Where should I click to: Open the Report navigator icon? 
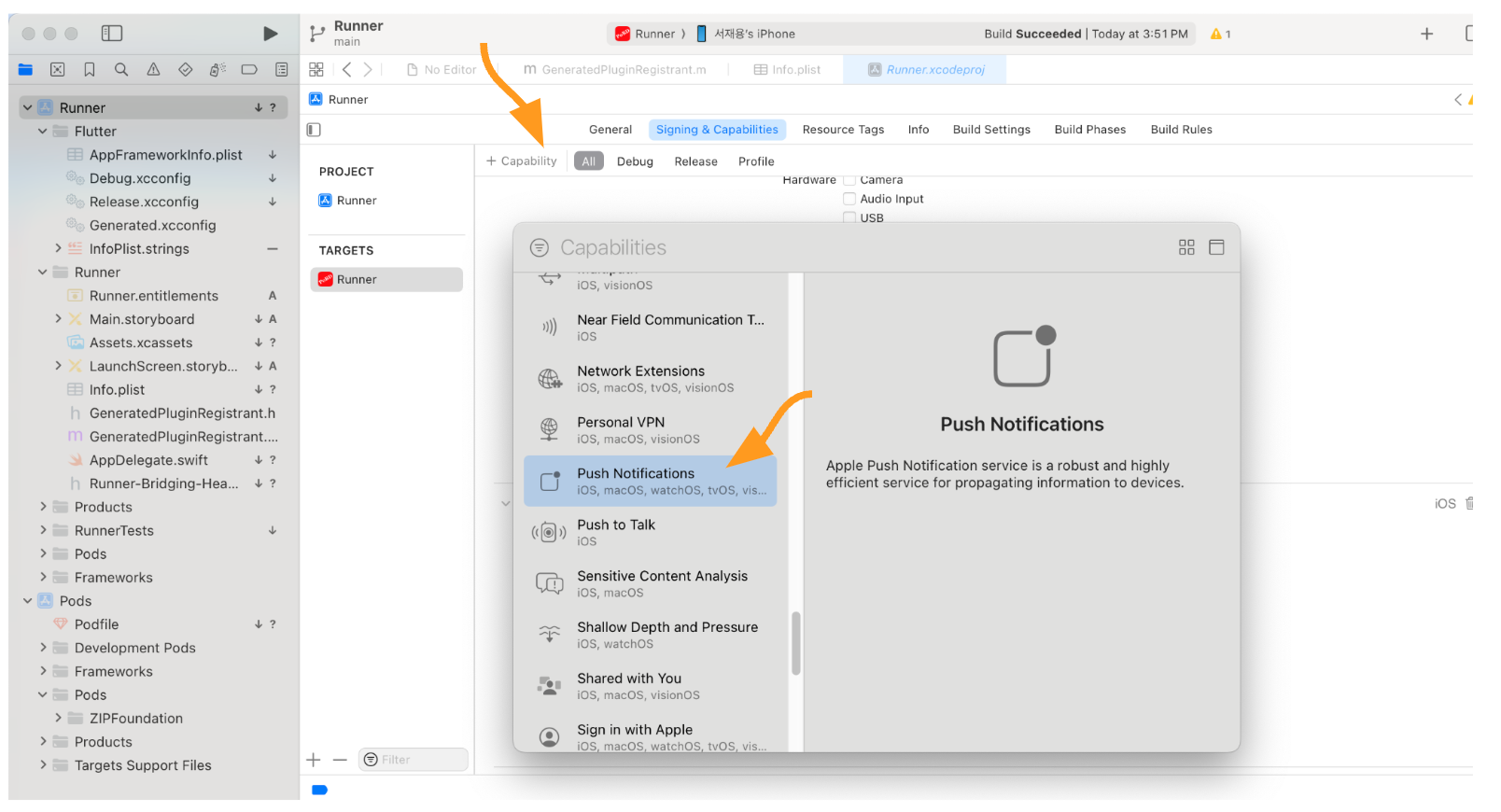(x=281, y=69)
